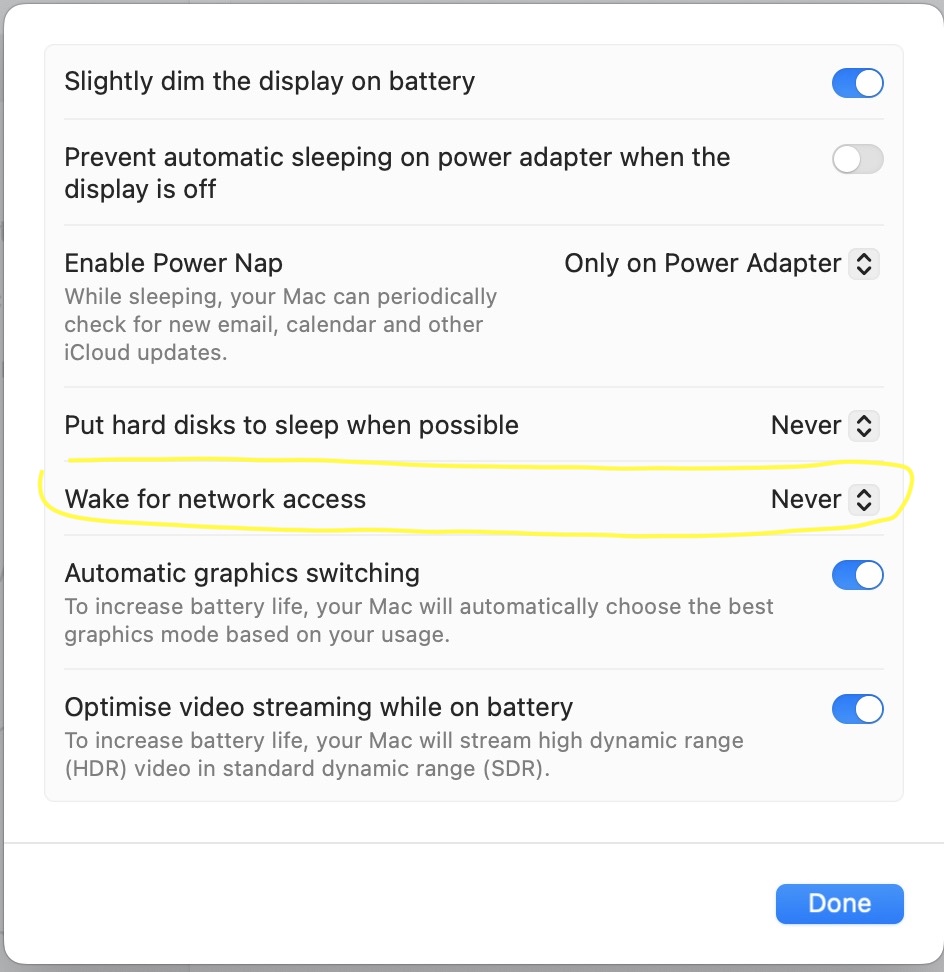Screen dimensions: 944x972
Task: Click the Power Nap iCloud updates description
Action: tap(280, 324)
